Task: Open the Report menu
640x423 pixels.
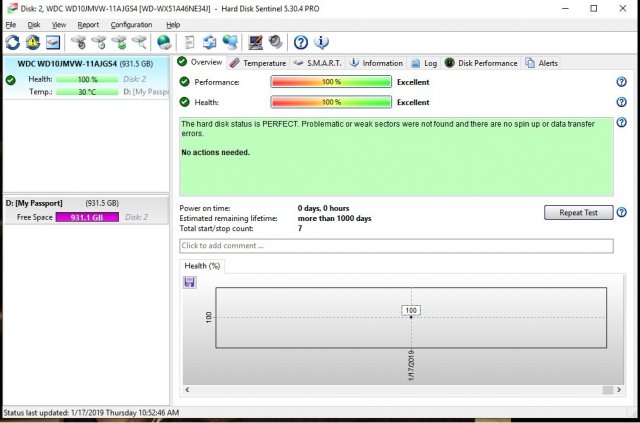Action: [x=88, y=24]
